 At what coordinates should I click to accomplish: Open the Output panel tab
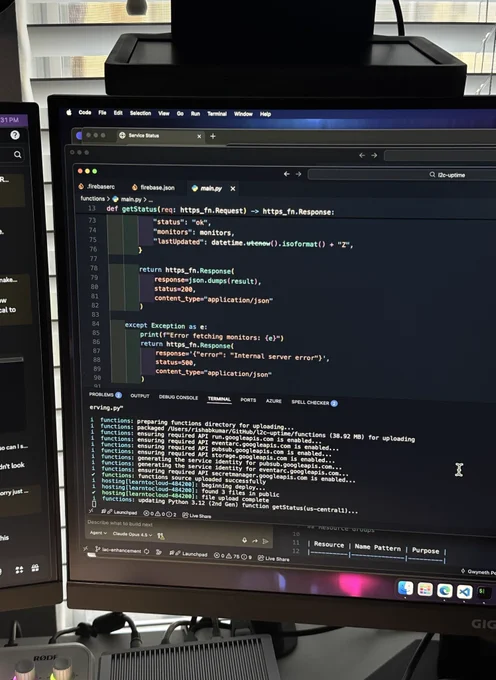pos(140,396)
